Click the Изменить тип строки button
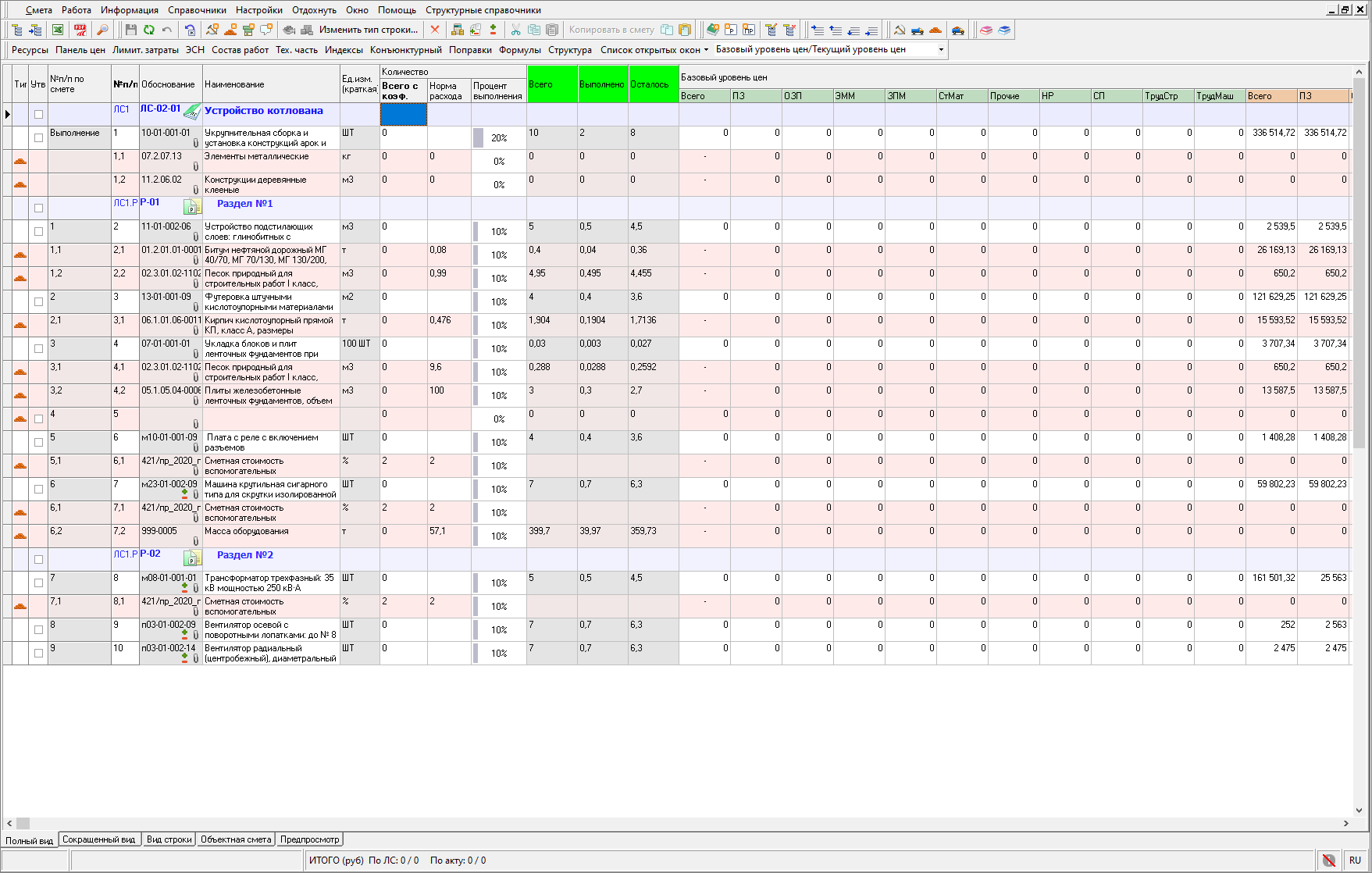 click(x=369, y=30)
